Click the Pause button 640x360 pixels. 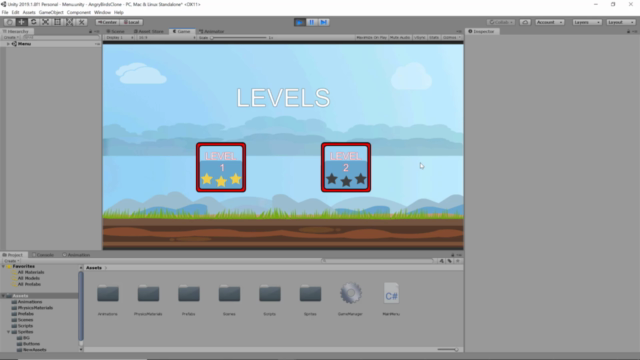312,22
